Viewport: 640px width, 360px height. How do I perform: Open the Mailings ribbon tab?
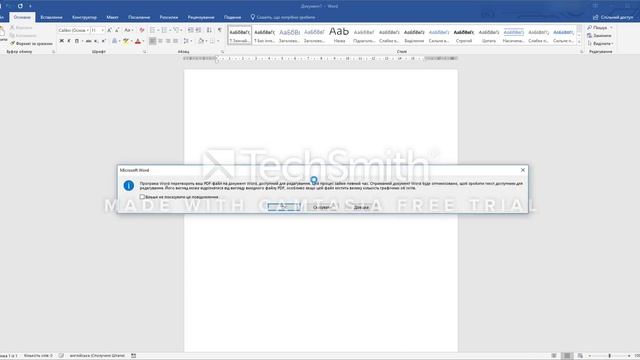tap(169, 17)
